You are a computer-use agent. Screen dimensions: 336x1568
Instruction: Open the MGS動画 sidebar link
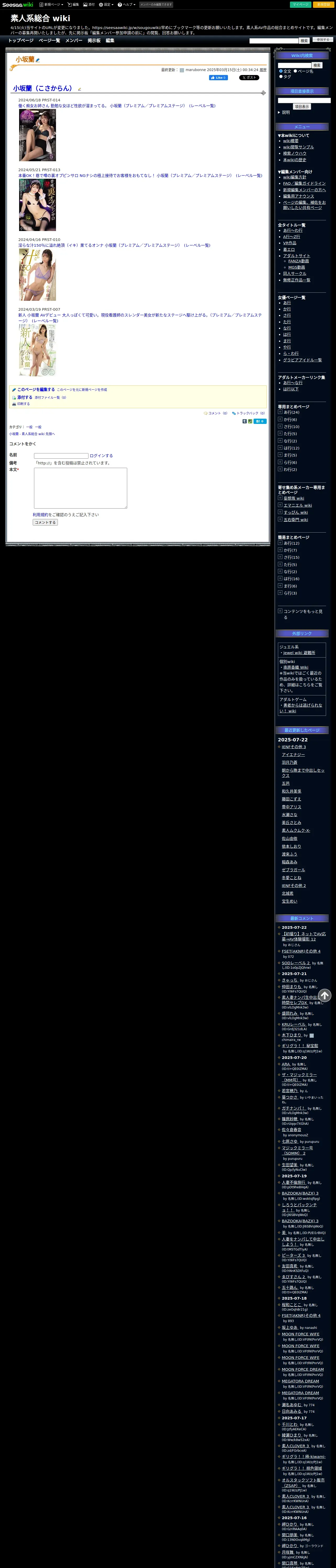297,267
